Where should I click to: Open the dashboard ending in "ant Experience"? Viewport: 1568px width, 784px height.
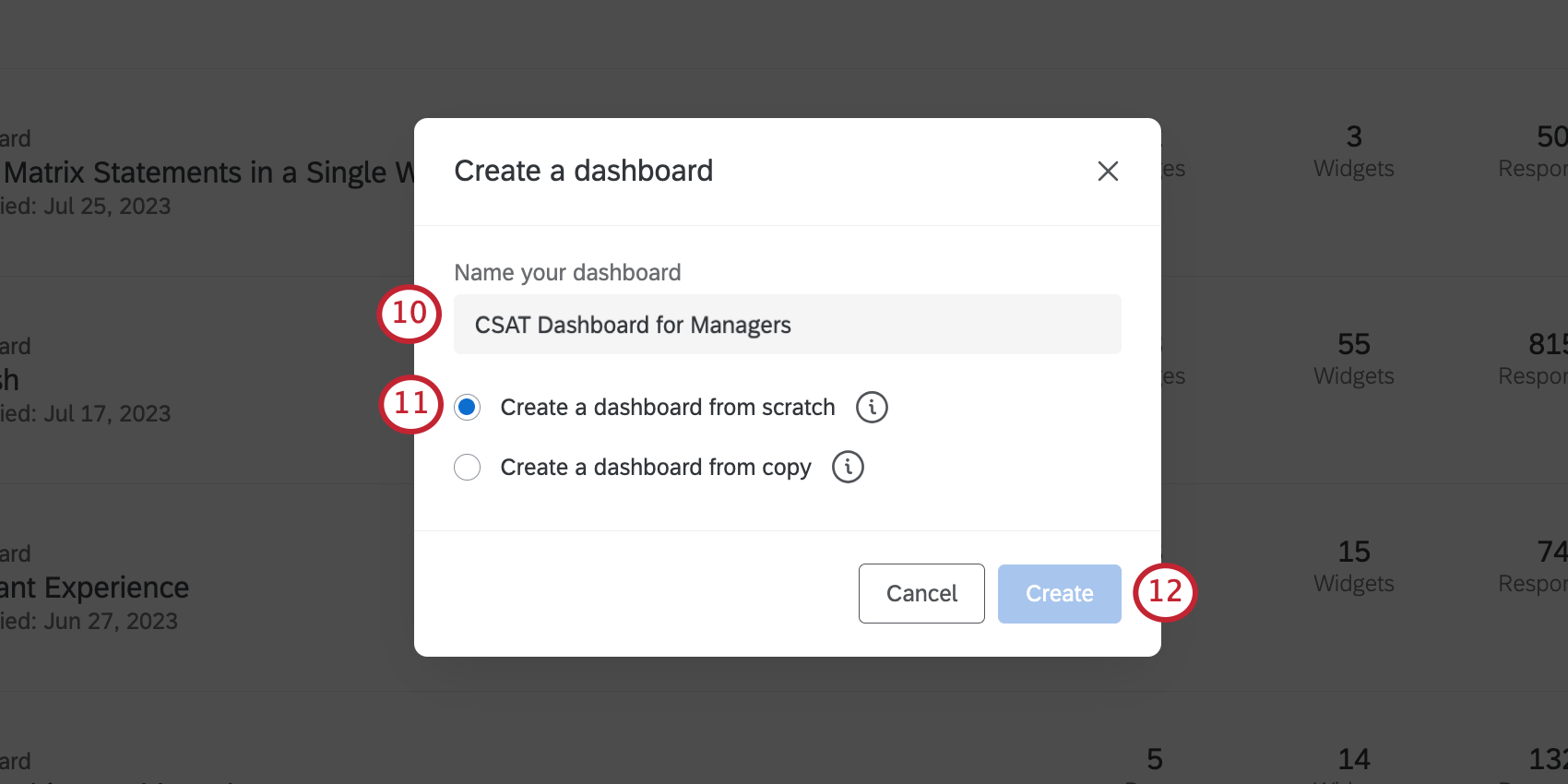[94, 587]
